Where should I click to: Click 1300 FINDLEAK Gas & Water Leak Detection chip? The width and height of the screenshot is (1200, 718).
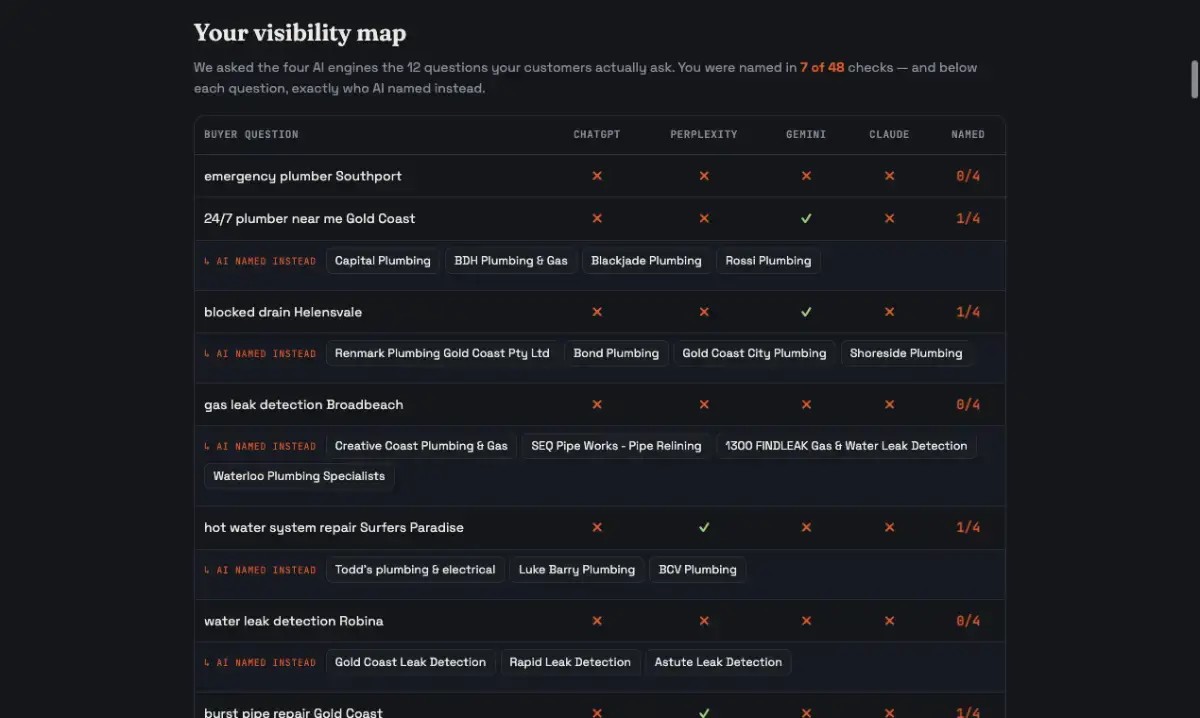[846, 446]
